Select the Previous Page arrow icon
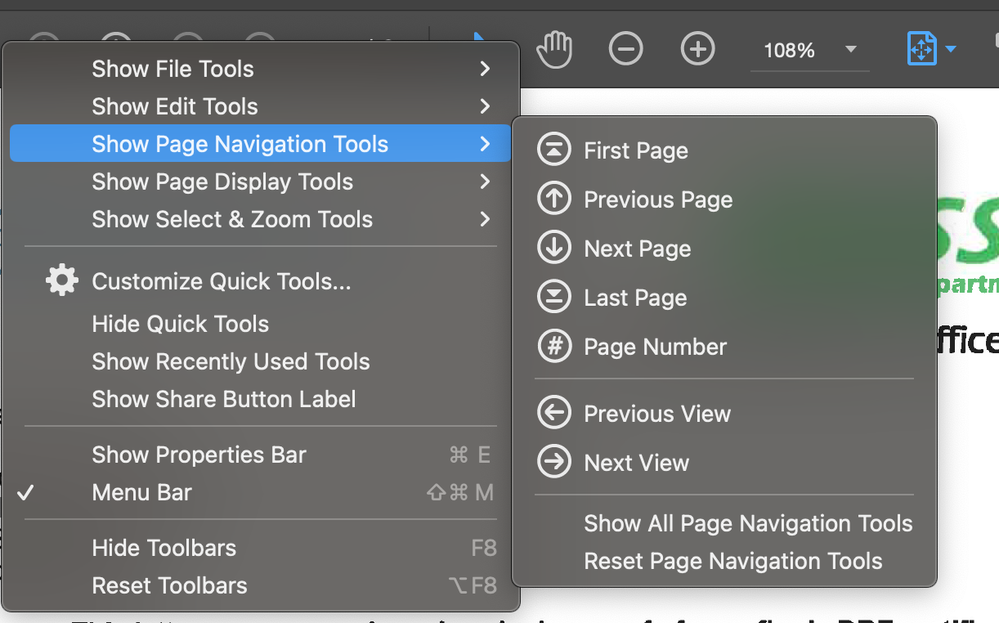The width and height of the screenshot is (999, 623). (553, 199)
